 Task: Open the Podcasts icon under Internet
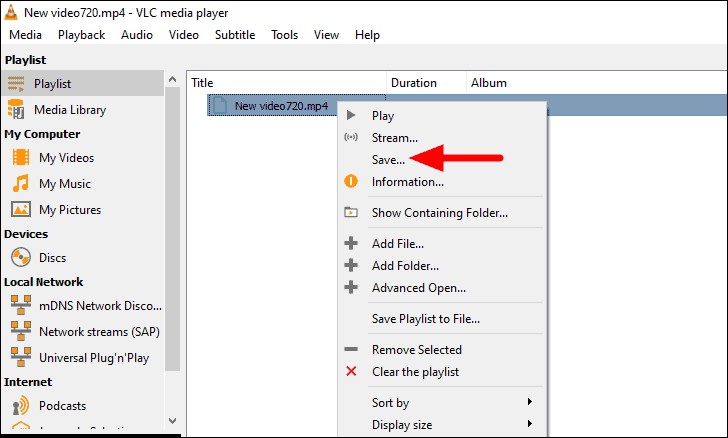(x=21, y=405)
